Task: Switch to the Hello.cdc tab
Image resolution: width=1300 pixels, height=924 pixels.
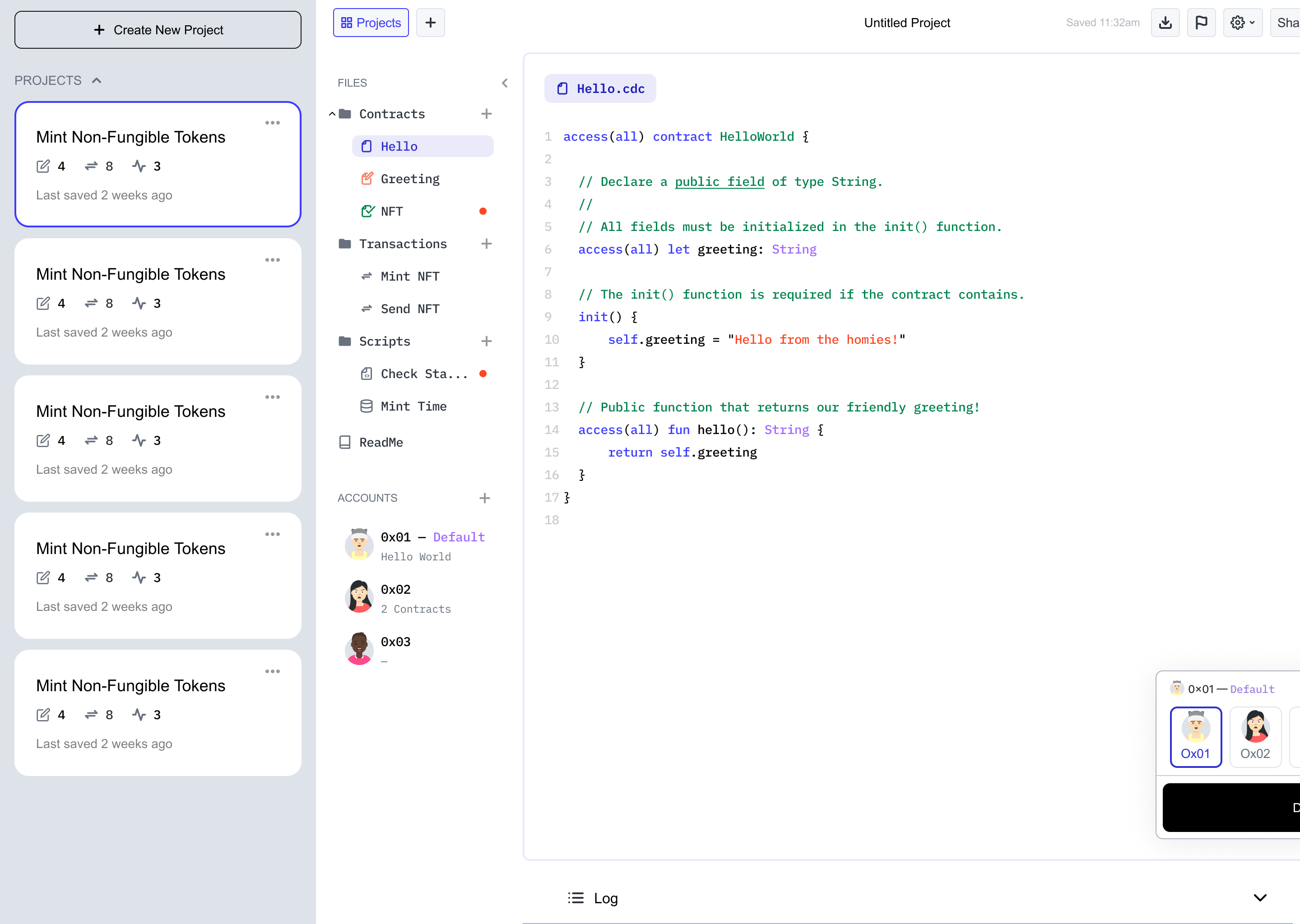Action: (x=600, y=88)
